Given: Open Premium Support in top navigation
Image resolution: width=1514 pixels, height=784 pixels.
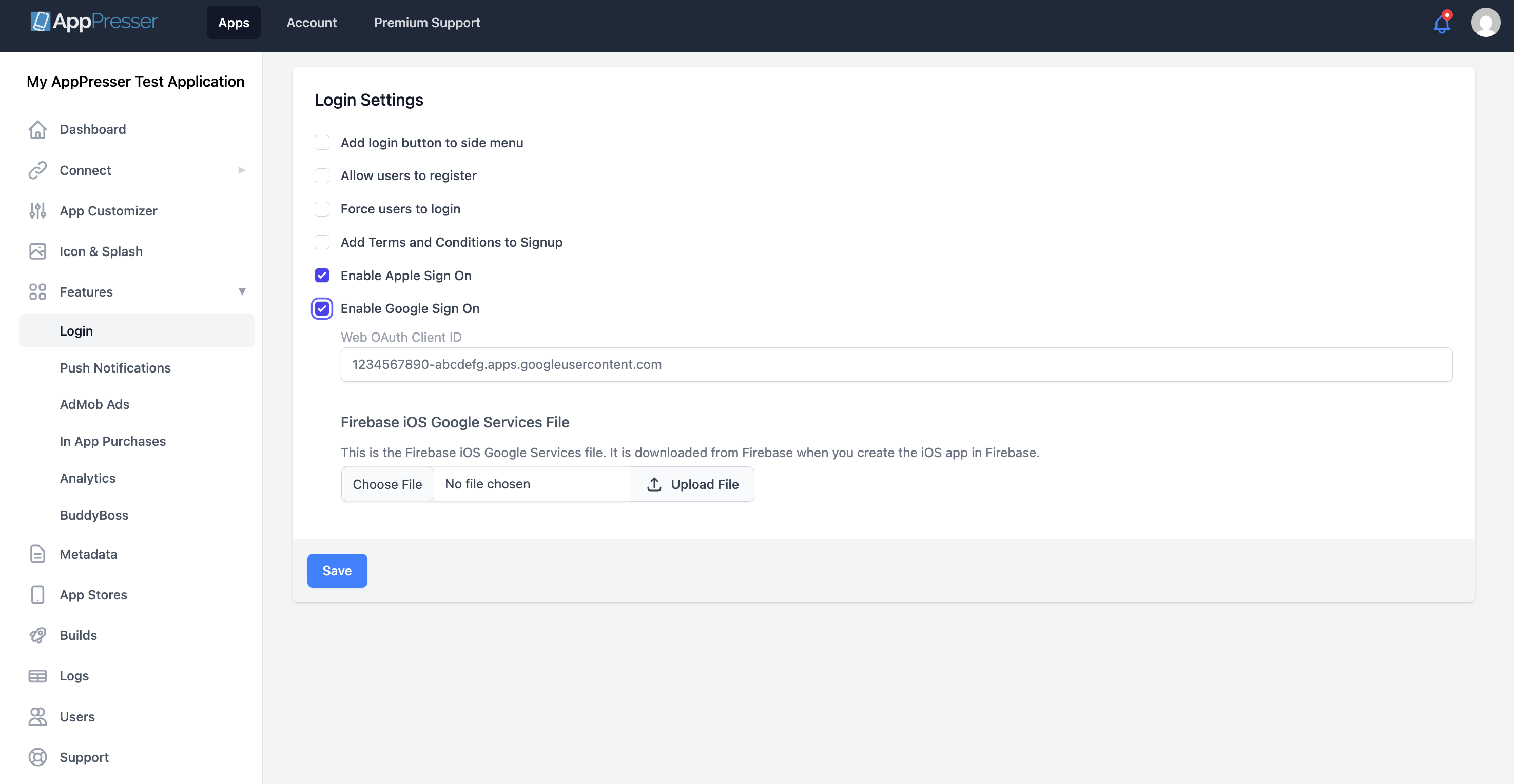Looking at the screenshot, I should 426,23.
